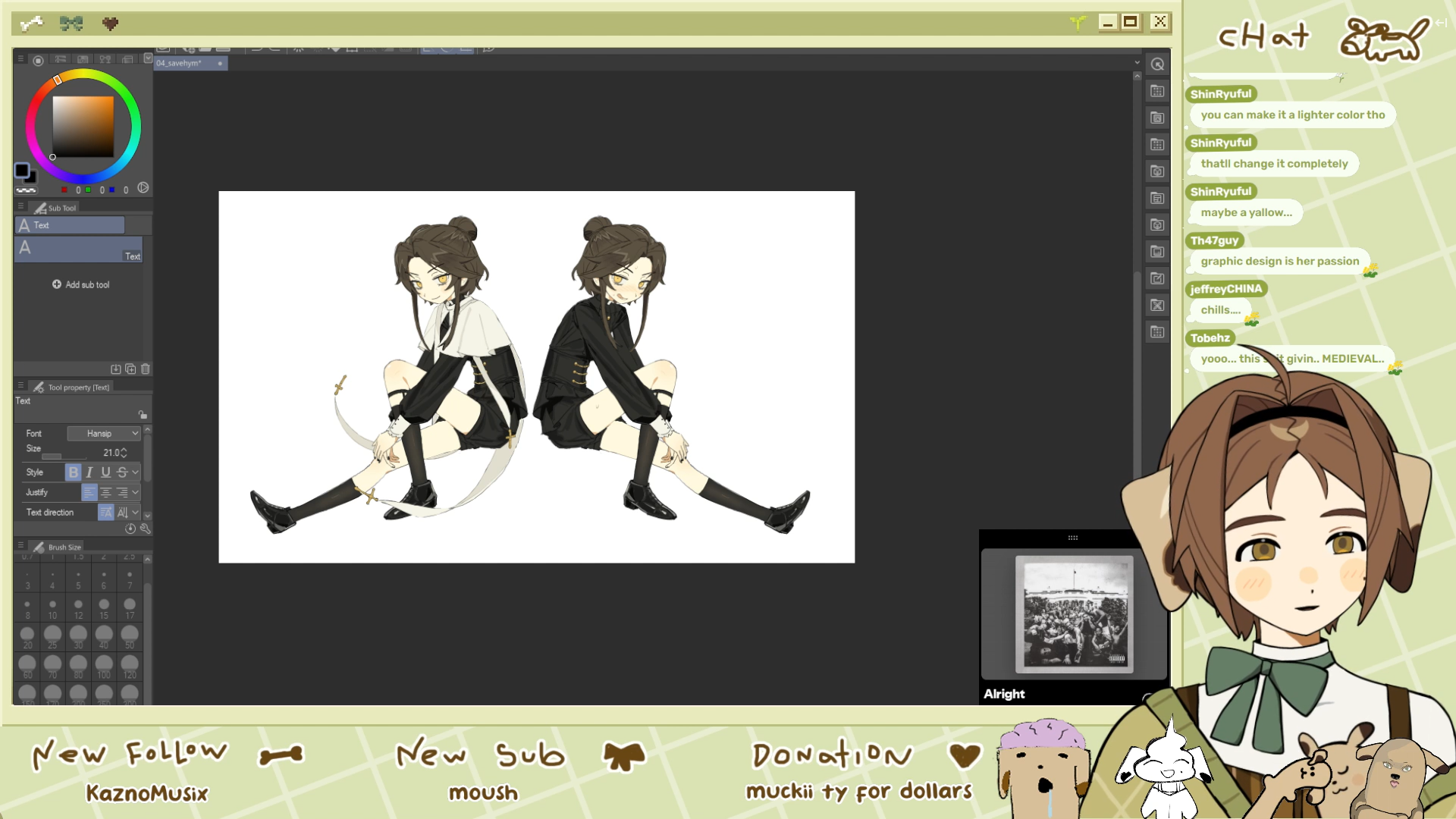Select brush size 15 preset
1456x819 pixels.
pyautogui.click(x=104, y=606)
